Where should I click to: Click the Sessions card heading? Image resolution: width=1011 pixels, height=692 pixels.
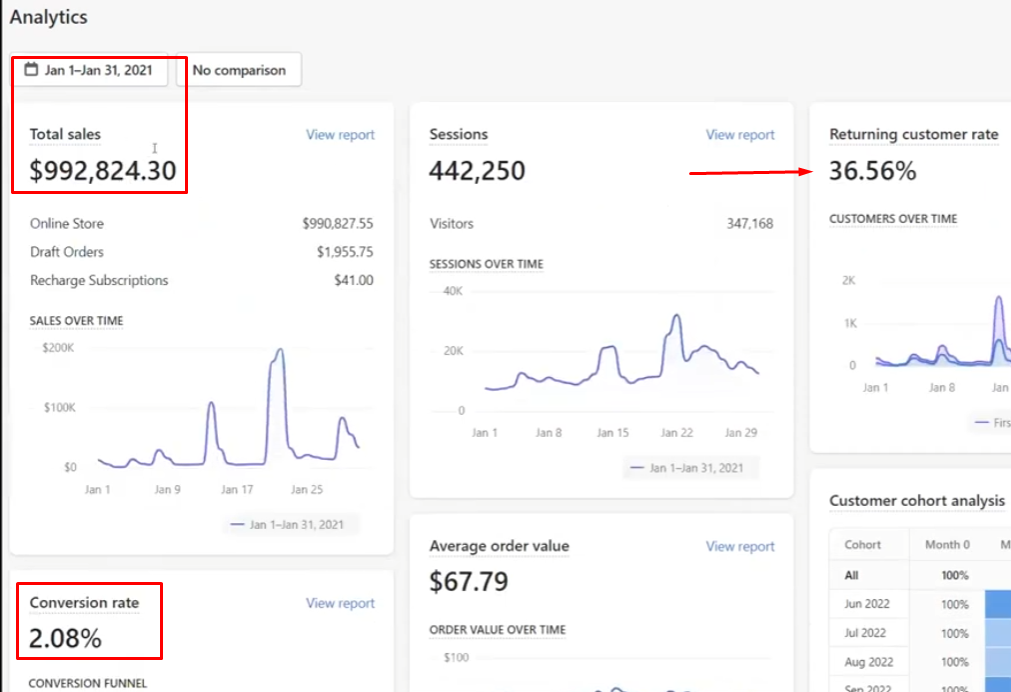point(458,134)
